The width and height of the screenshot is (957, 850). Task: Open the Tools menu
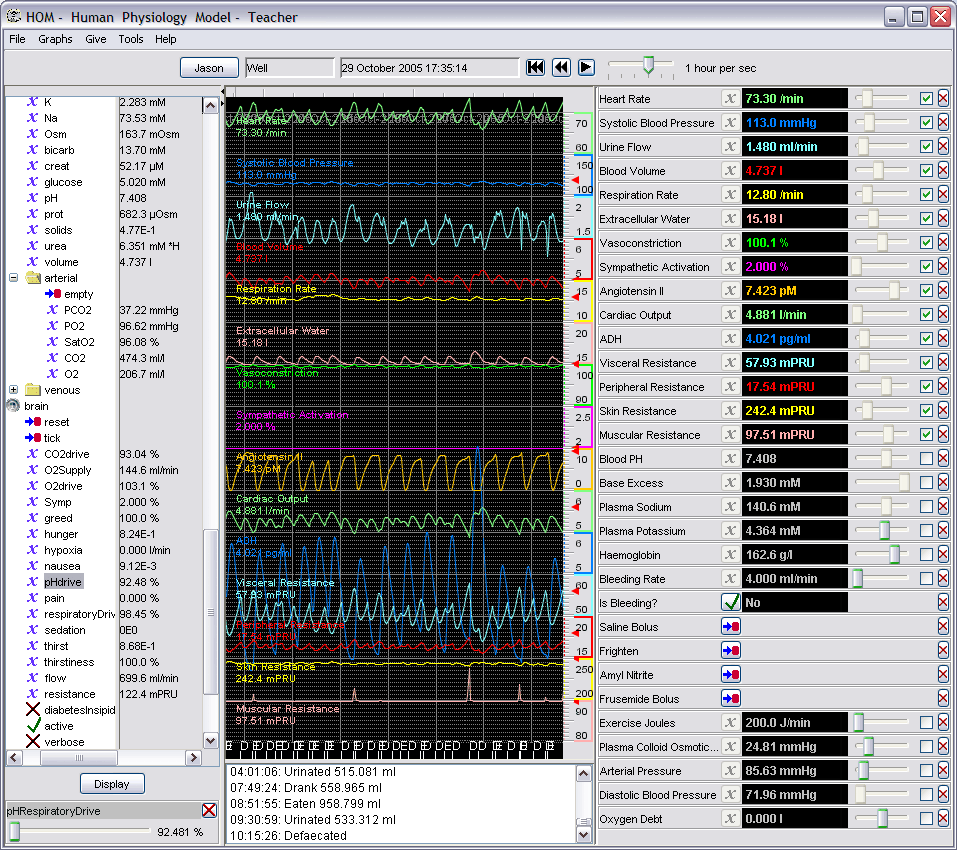[130, 39]
